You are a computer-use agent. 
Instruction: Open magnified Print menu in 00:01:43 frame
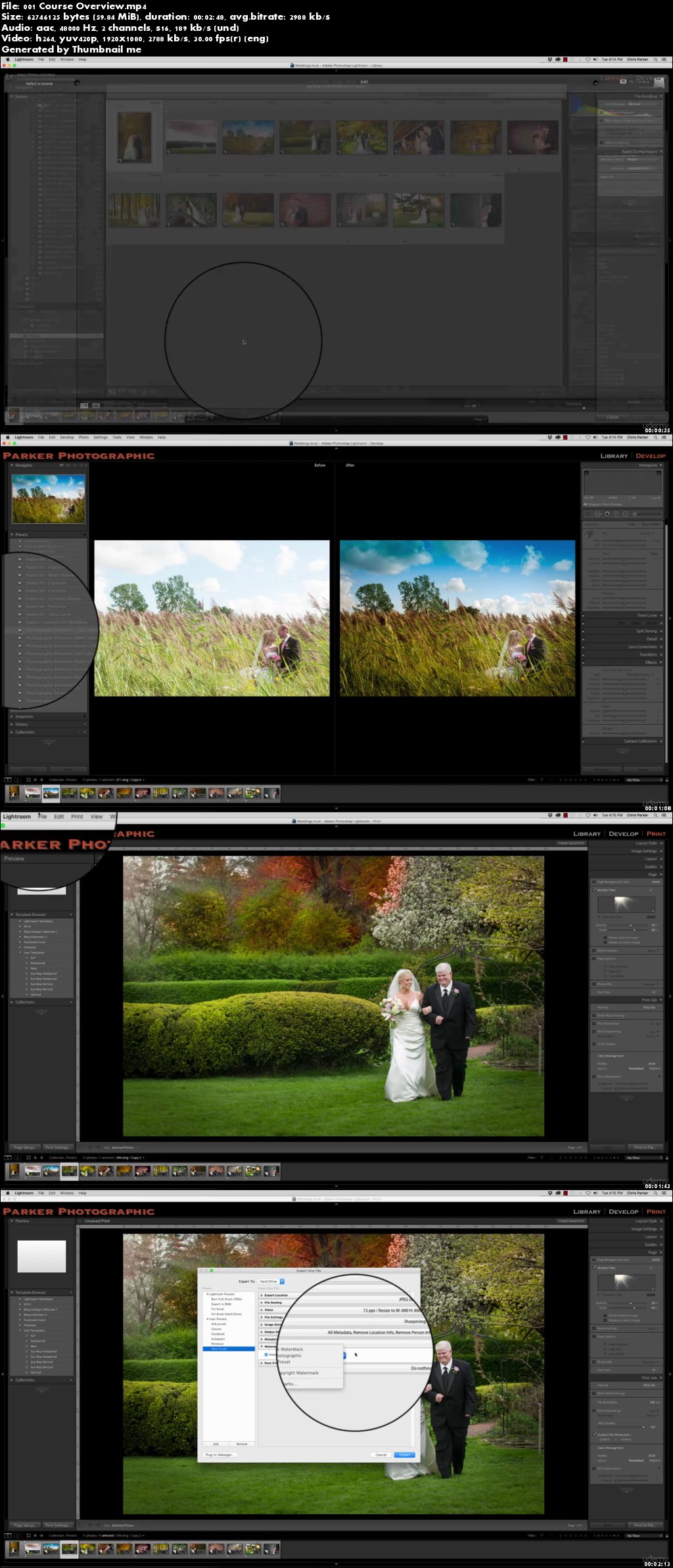[x=77, y=817]
